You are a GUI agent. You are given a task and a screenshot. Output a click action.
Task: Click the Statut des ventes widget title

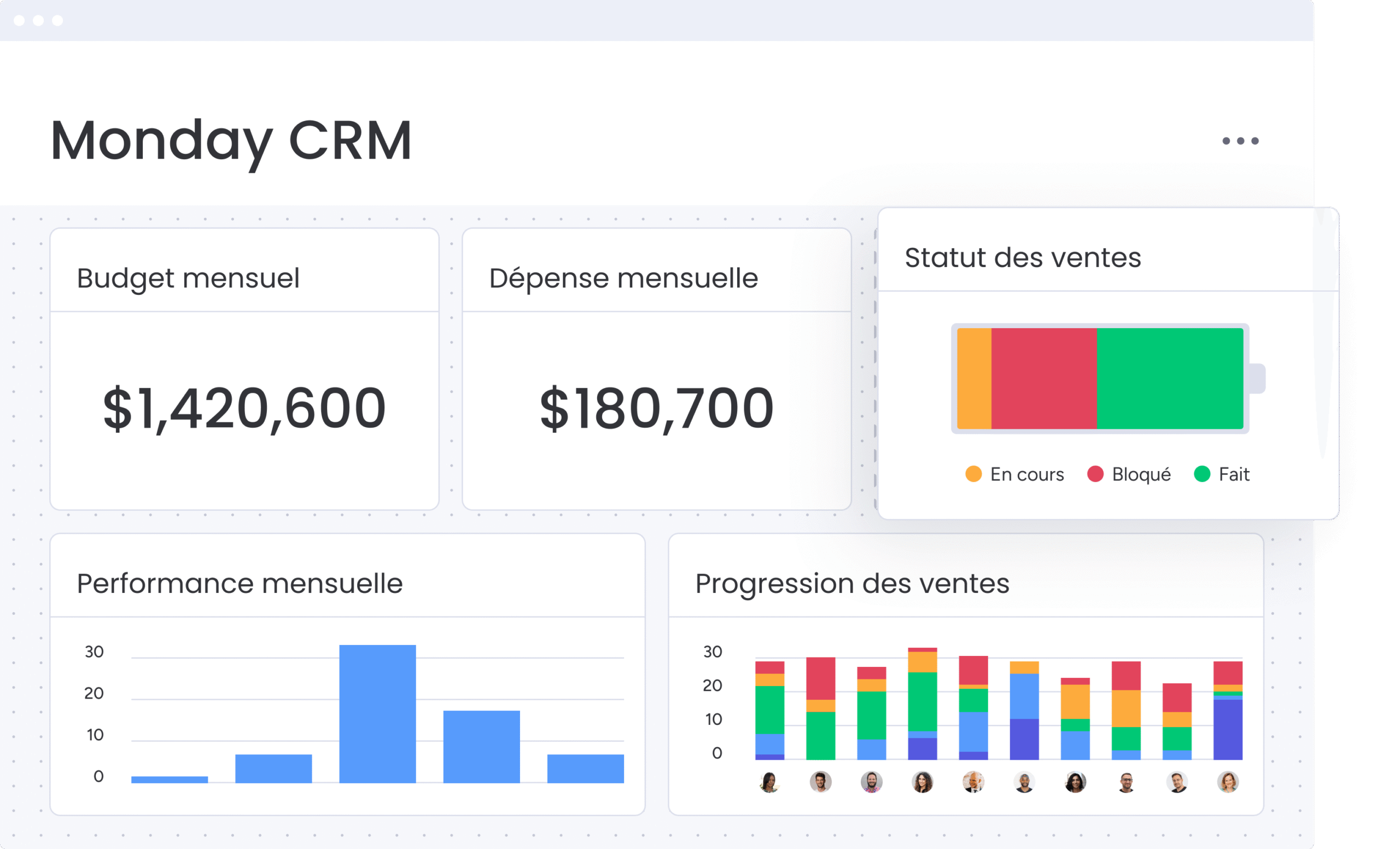point(1023,258)
